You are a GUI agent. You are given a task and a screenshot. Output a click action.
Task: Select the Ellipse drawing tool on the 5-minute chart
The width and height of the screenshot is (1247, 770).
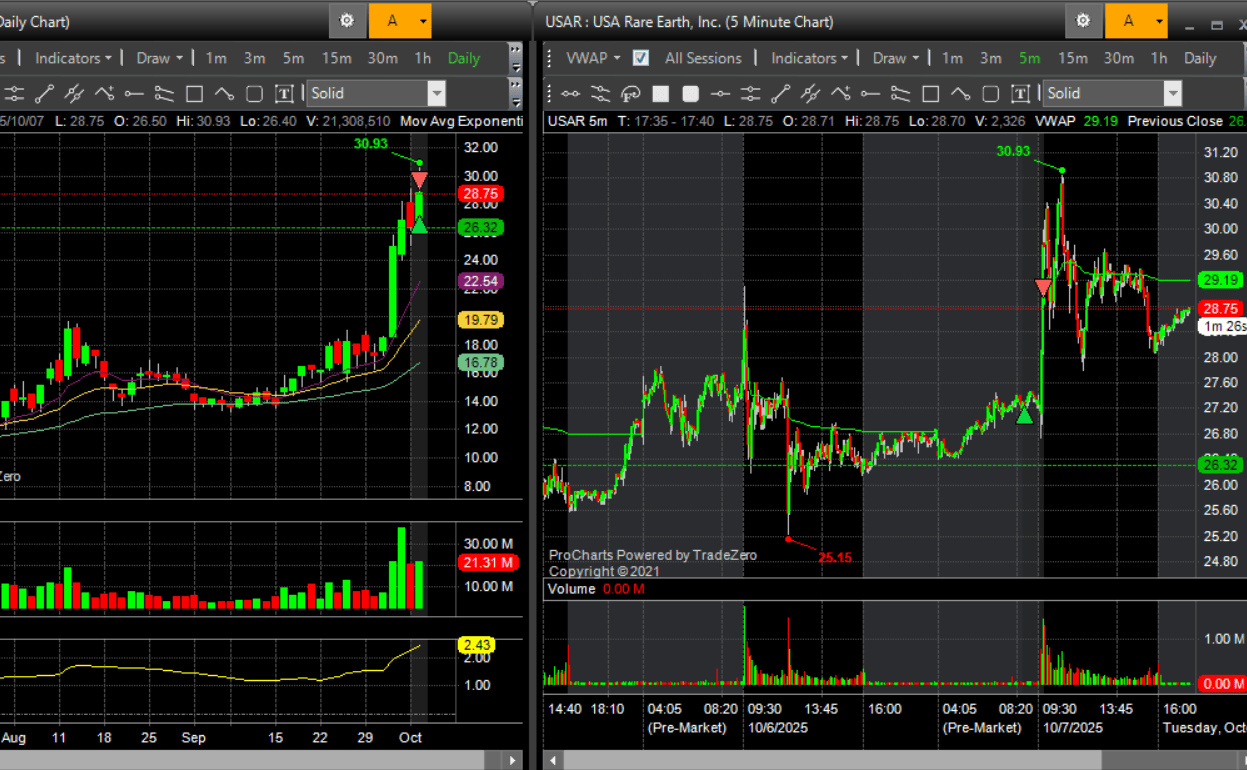tap(988, 93)
